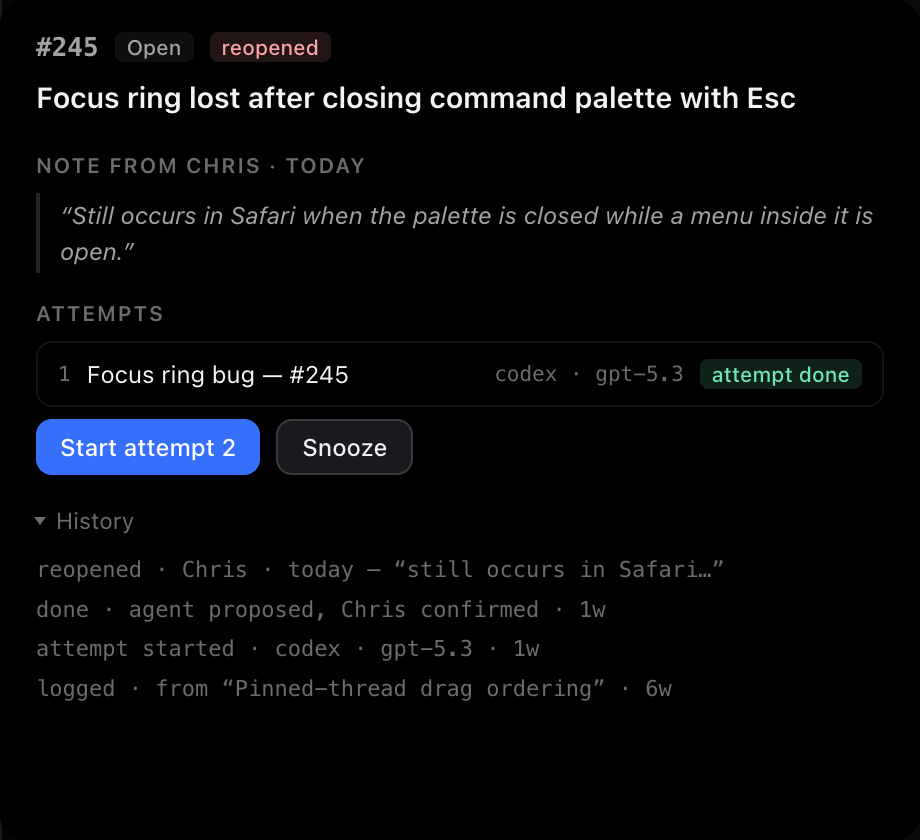Click the Start attempt 2 button
920x840 pixels.
[x=148, y=447]
